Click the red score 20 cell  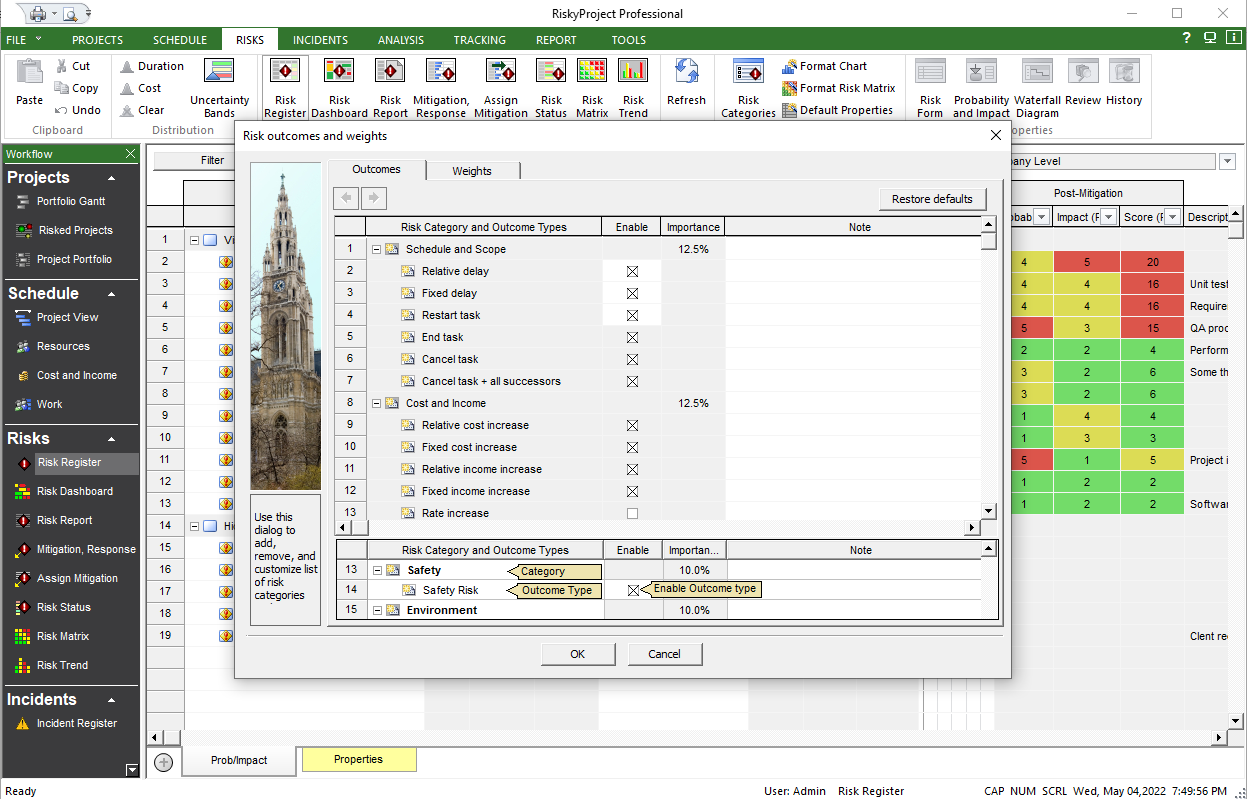pyautogui.click(x=1152, y=262)
